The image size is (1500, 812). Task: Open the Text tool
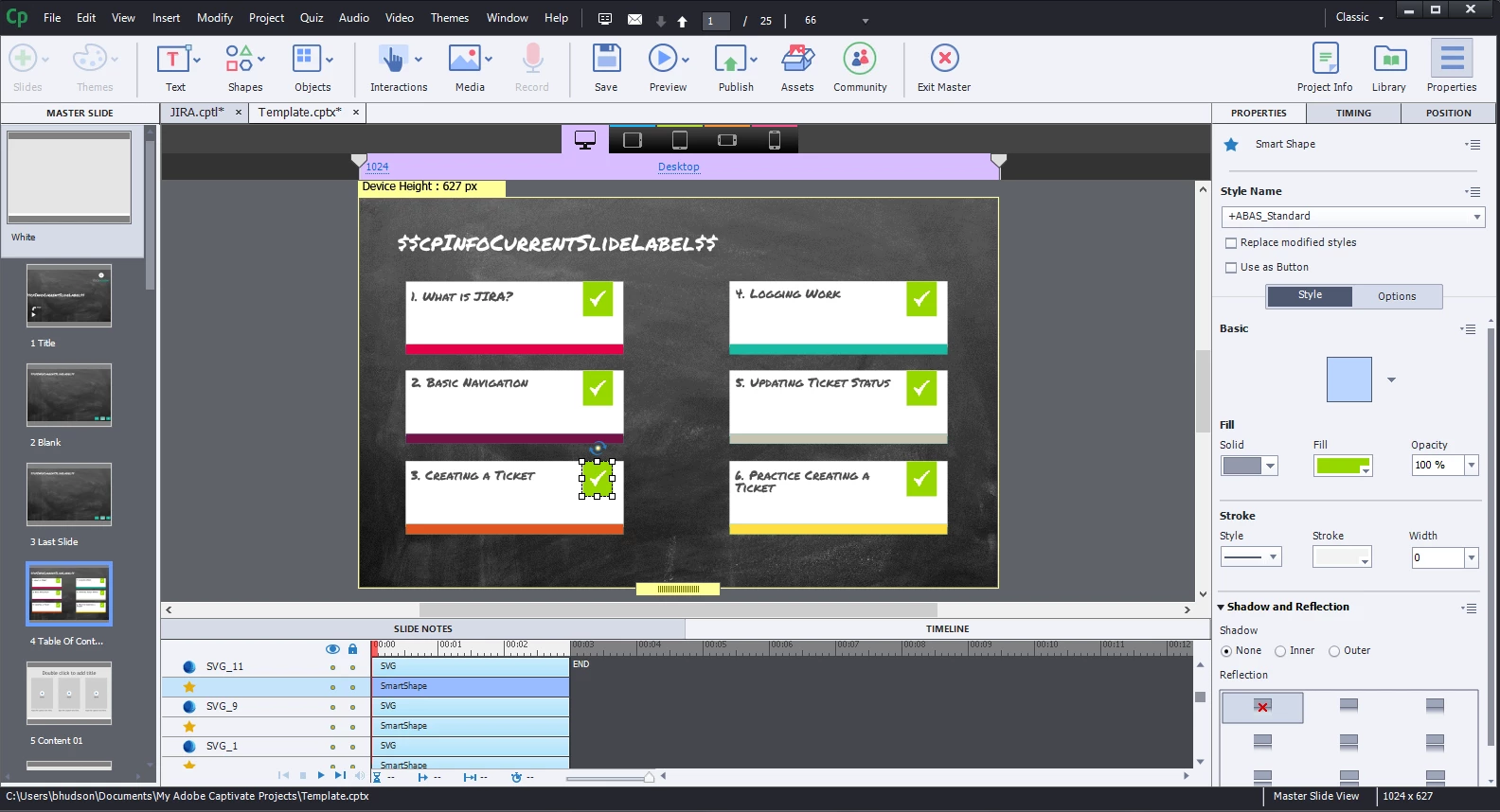176,68
